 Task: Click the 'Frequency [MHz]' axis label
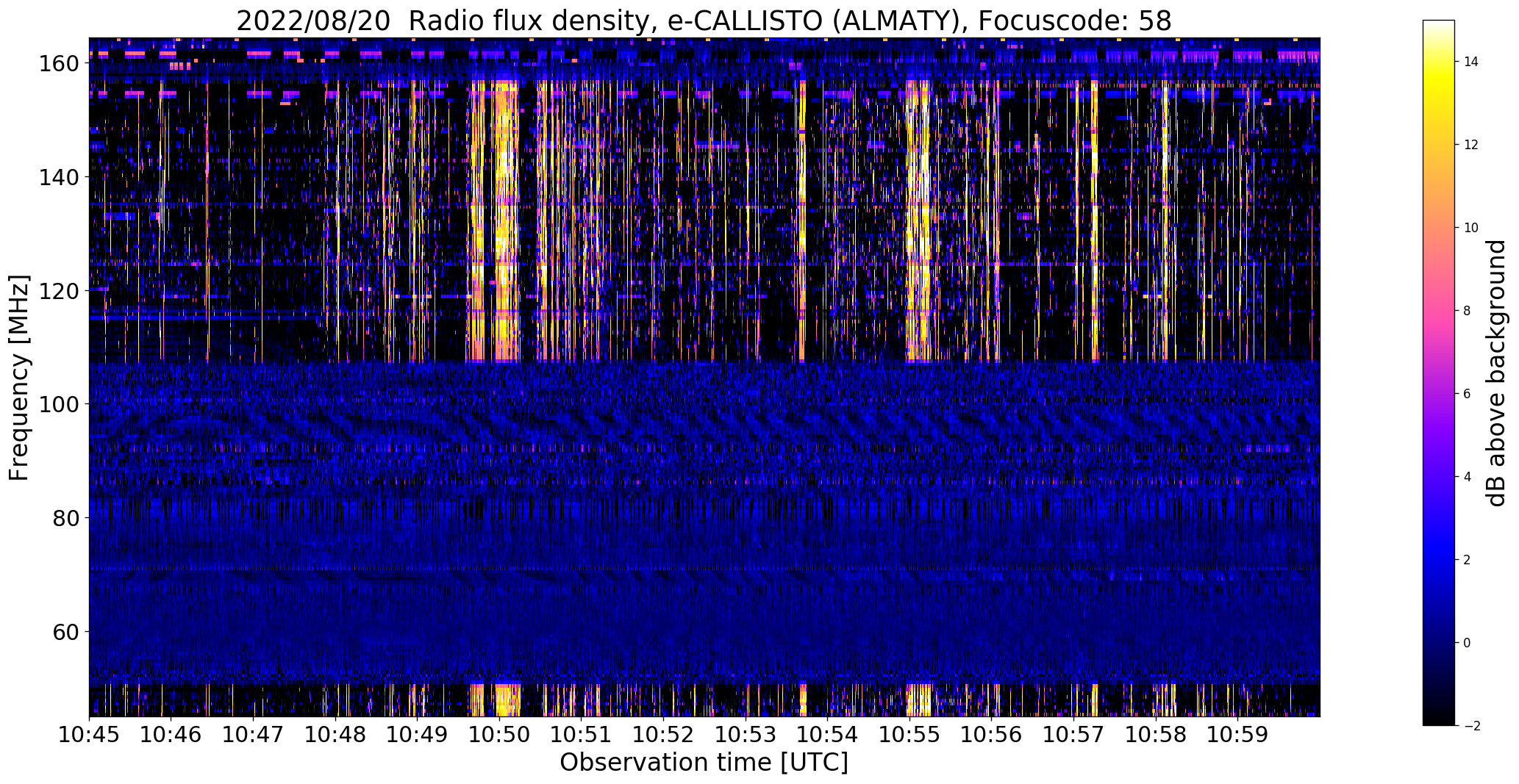point(19,378)
